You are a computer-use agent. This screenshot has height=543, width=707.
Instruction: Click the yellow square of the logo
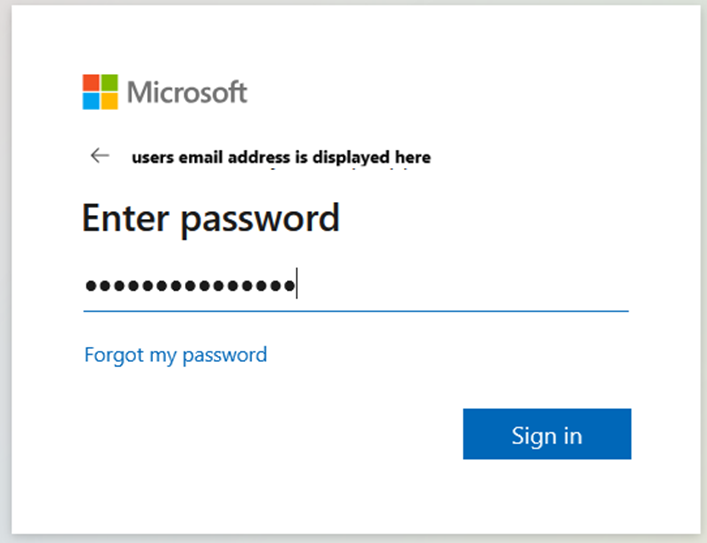pos(109,101)
